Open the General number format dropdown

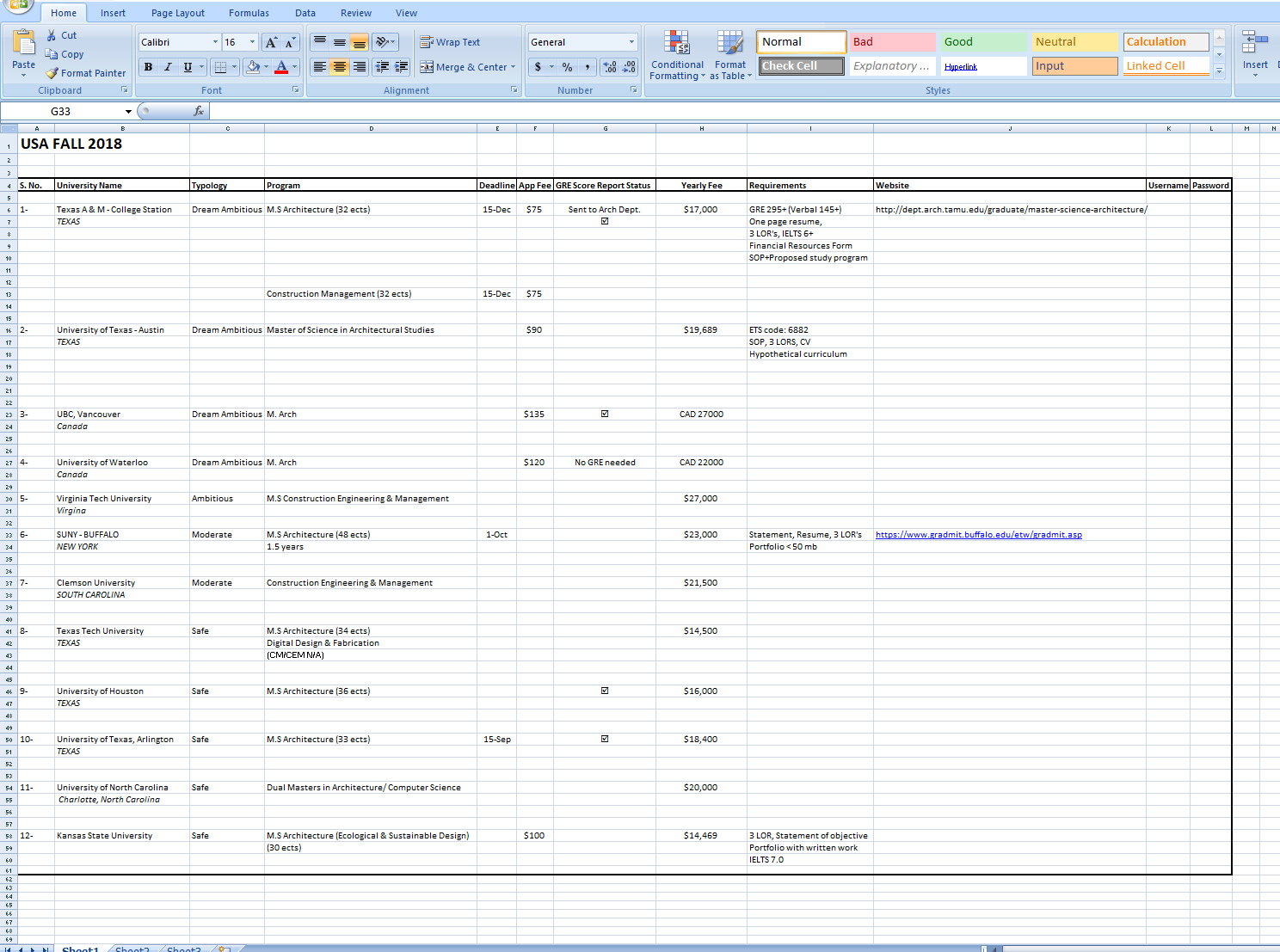631,42
